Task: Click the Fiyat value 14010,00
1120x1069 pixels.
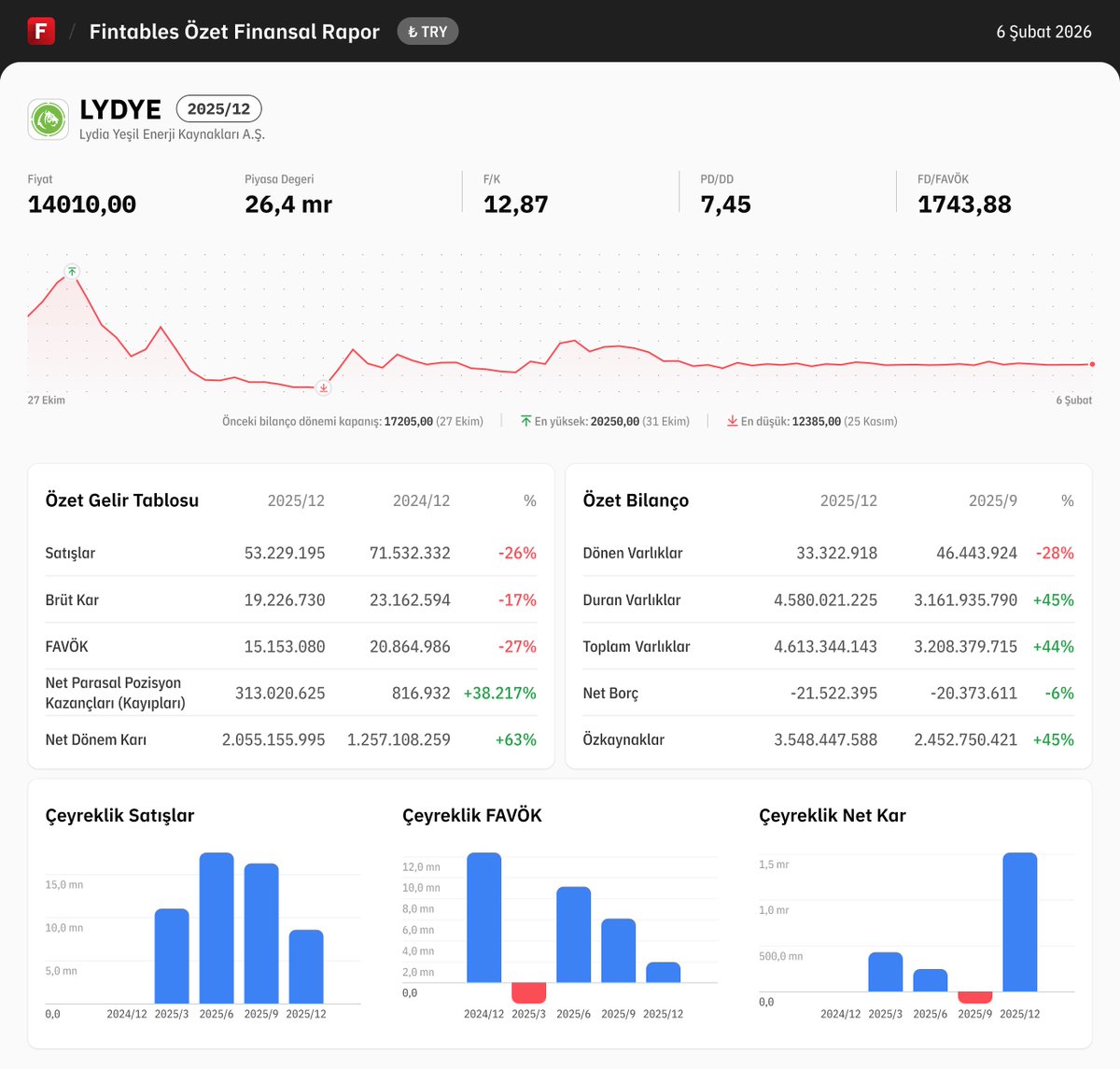Action: (x=82, y=204)
